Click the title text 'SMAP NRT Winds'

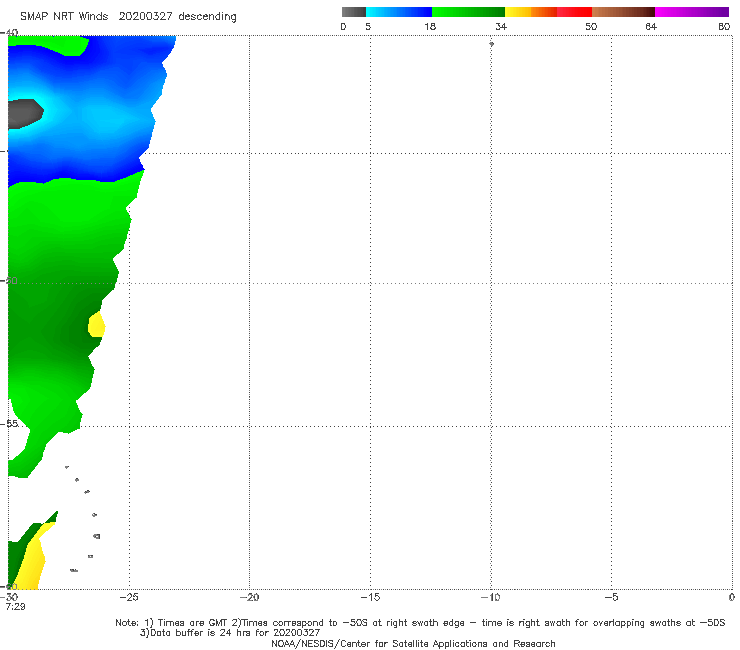coord(64,16)
